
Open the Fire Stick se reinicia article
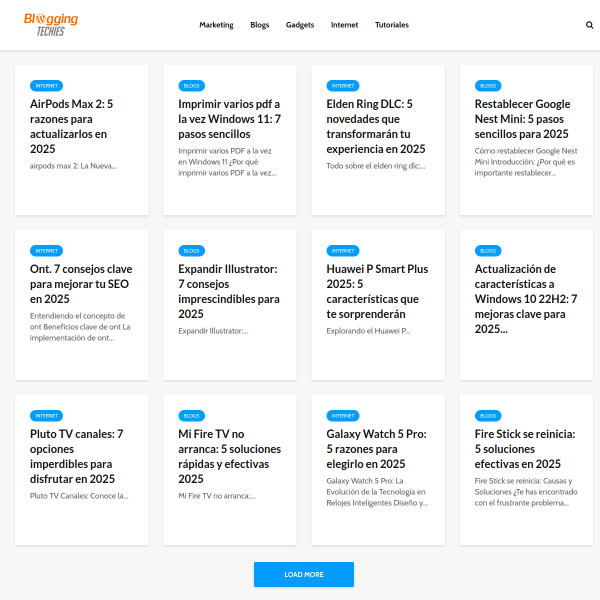[525, 449]
